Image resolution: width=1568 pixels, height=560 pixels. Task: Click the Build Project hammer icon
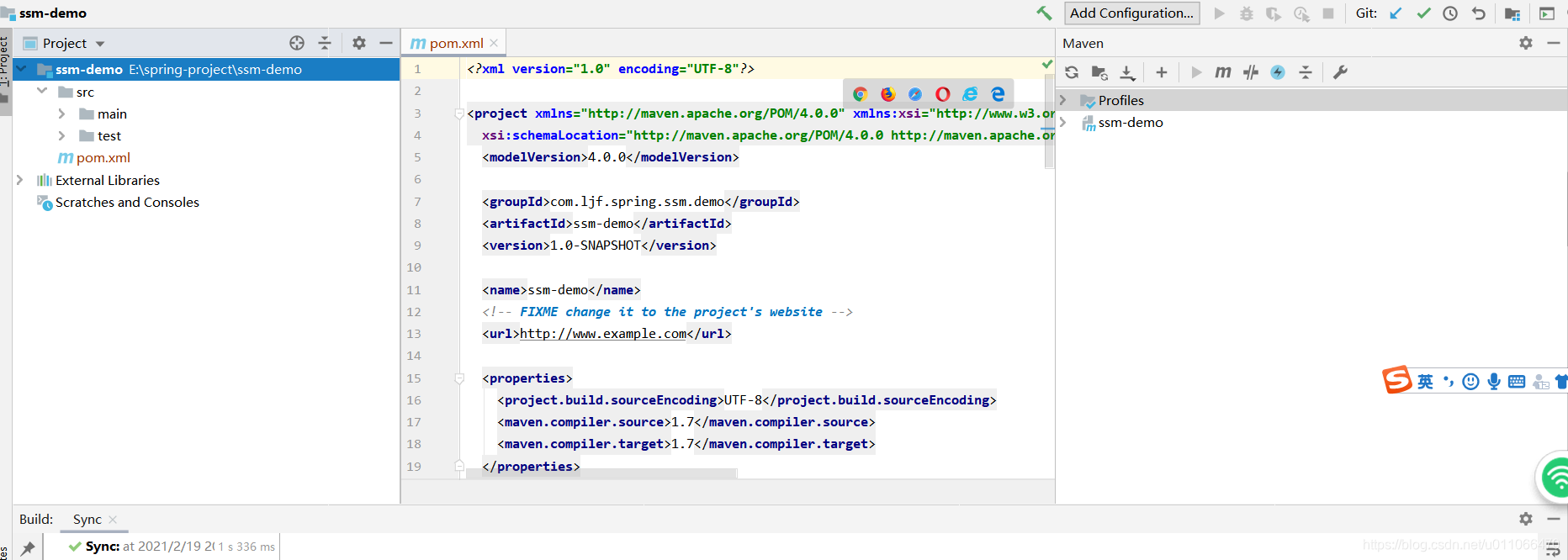[1044, 13]
